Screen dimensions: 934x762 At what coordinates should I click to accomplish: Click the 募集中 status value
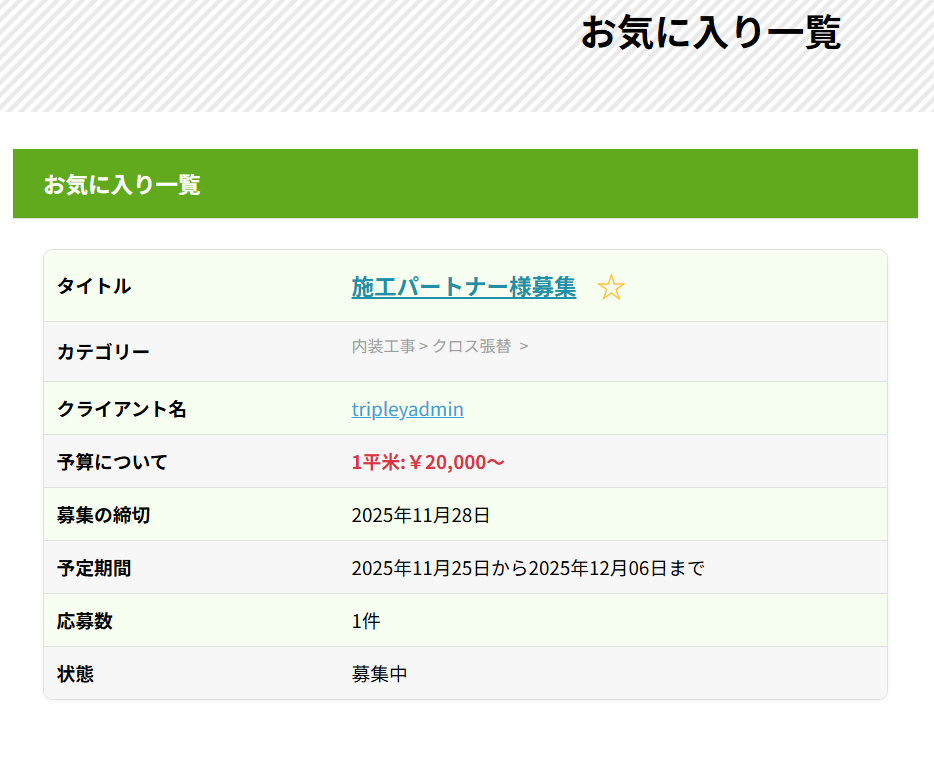[380, 674]
